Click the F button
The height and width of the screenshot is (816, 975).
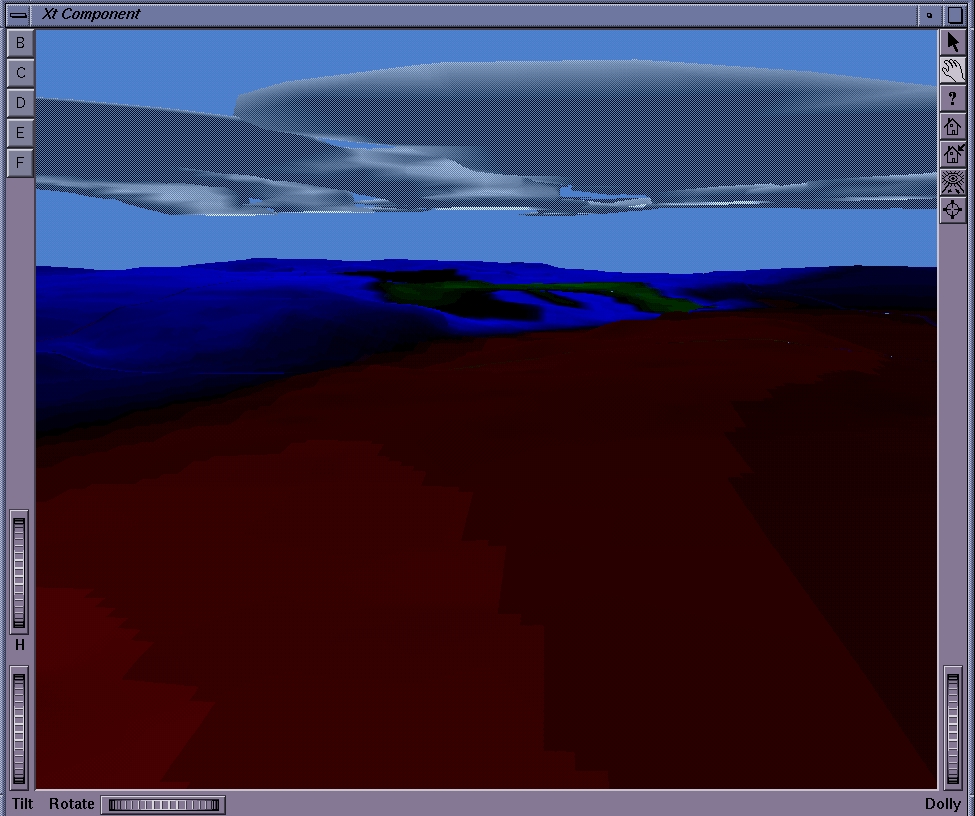point(21,162)
